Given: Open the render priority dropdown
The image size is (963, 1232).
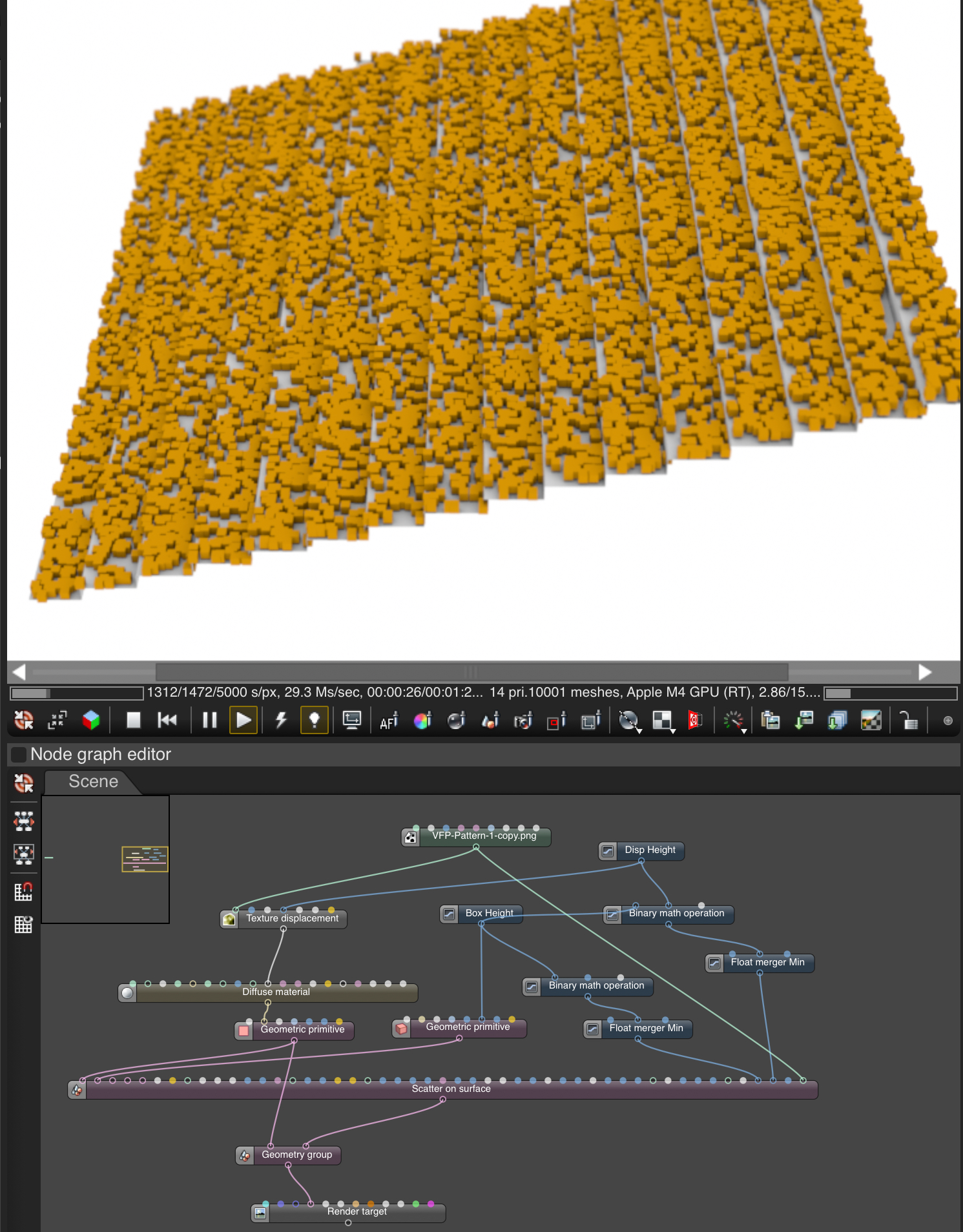Looking at the screenshot, I should coord(734,721).
